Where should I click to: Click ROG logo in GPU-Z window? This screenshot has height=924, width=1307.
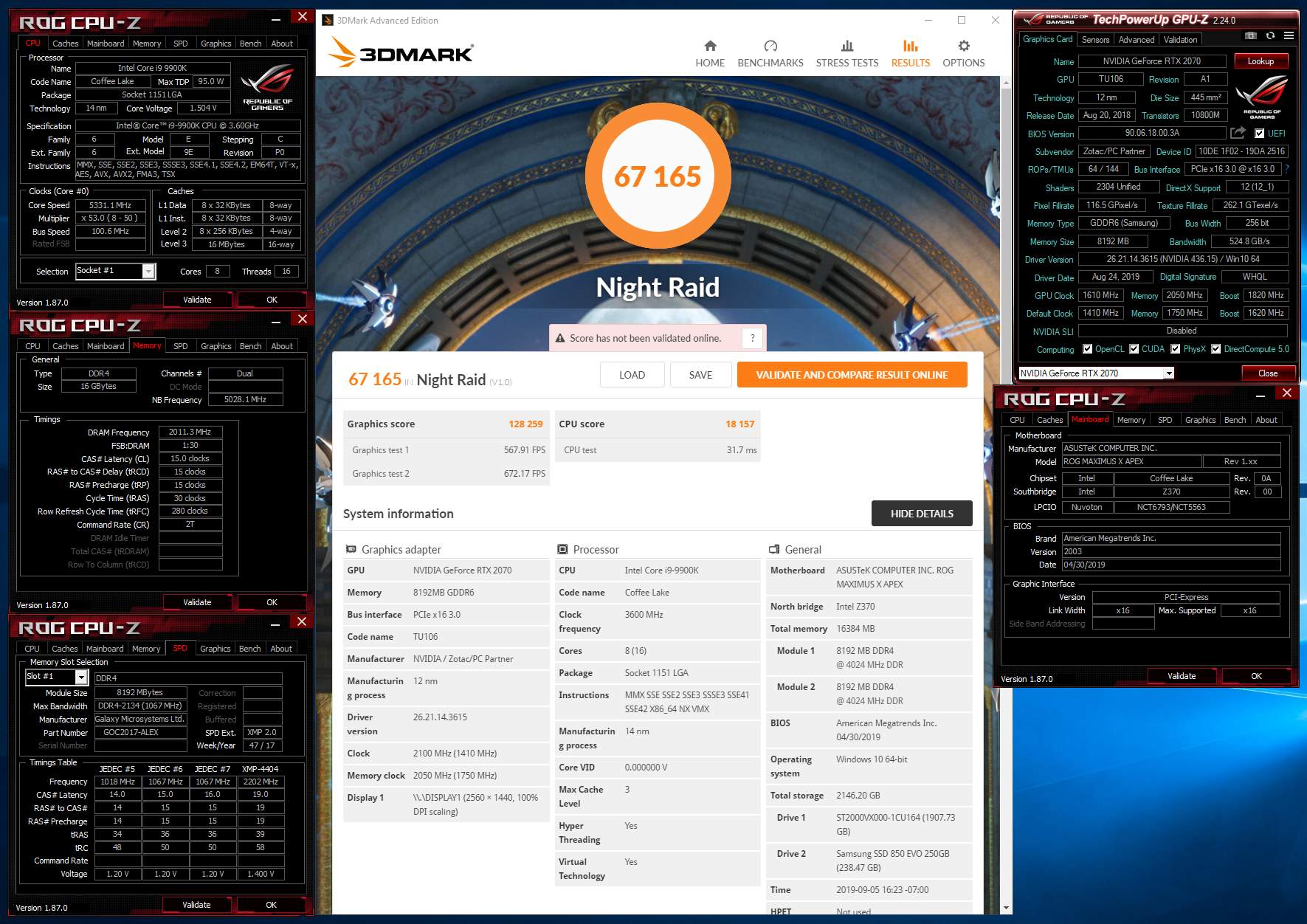1262,97
